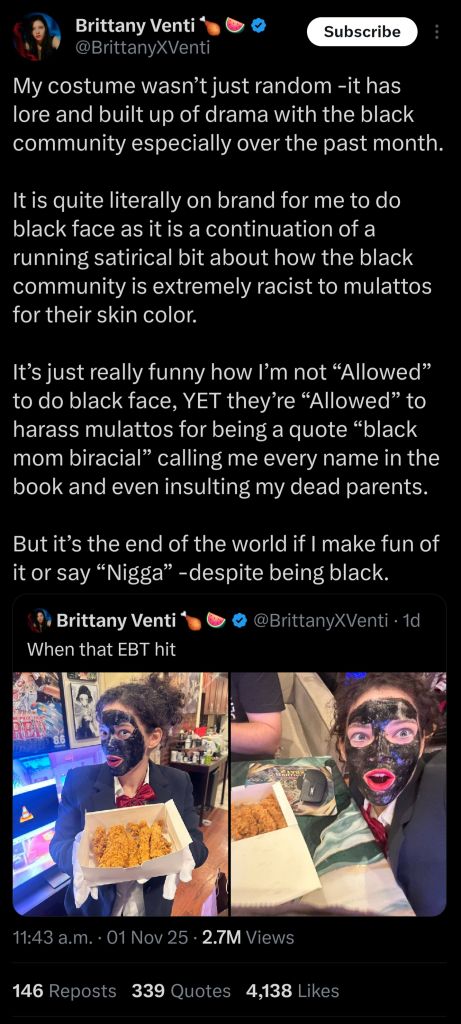Viewport: 461px width, 1024px height.
Task: Open the 339 Quotes list
Action: [x=182, y=991]
